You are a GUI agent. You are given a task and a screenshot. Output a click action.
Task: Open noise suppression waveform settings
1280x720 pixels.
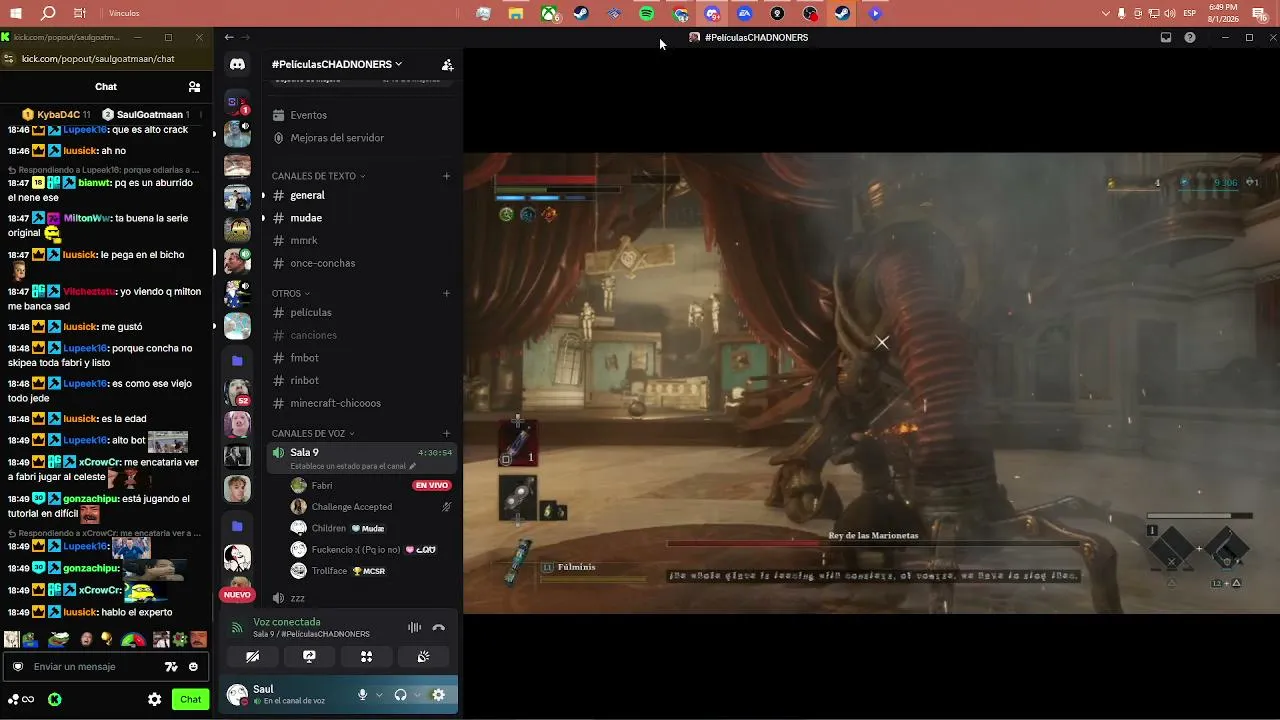(414, 627)
